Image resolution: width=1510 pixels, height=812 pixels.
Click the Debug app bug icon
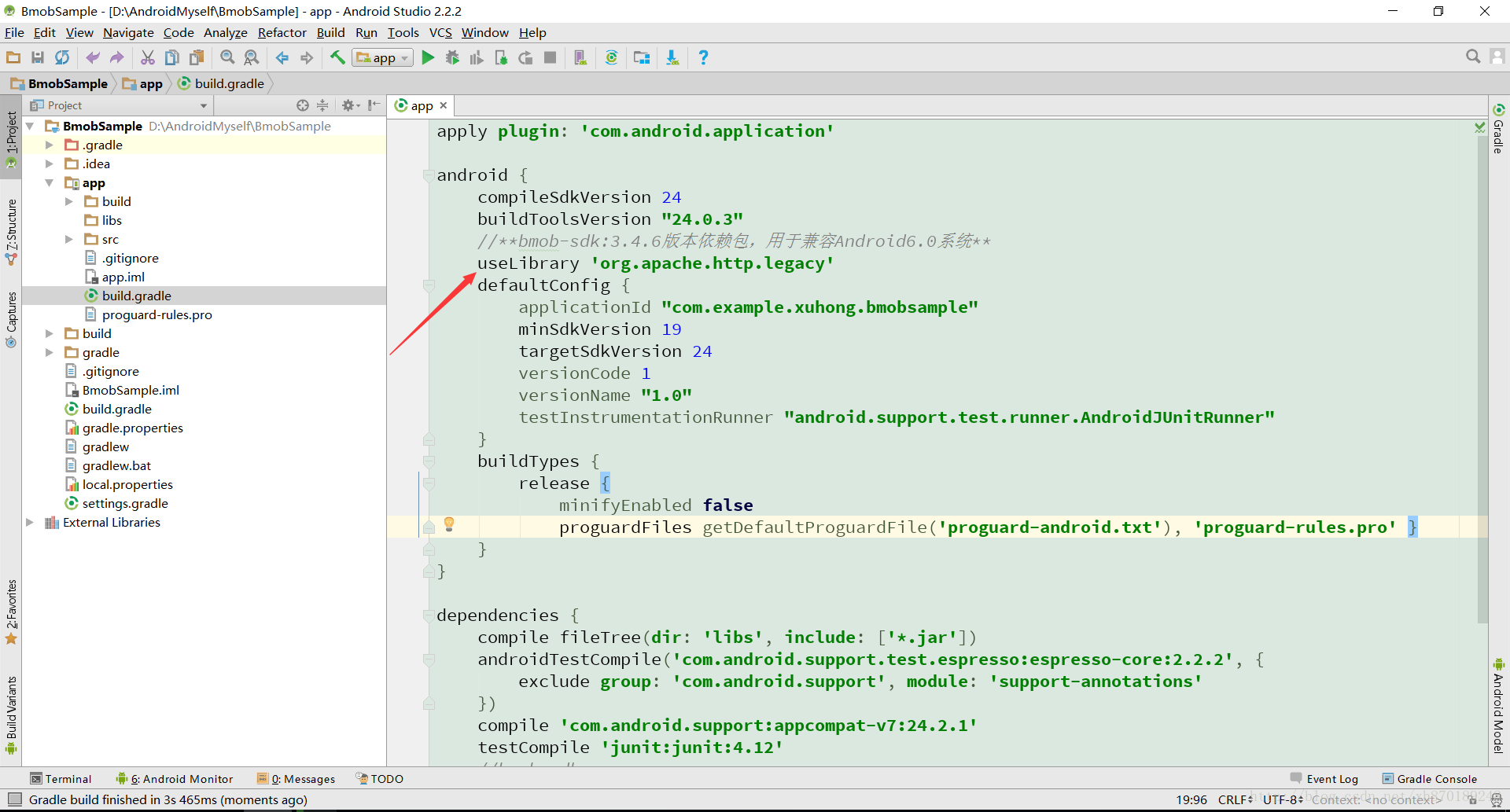(452, 57)
